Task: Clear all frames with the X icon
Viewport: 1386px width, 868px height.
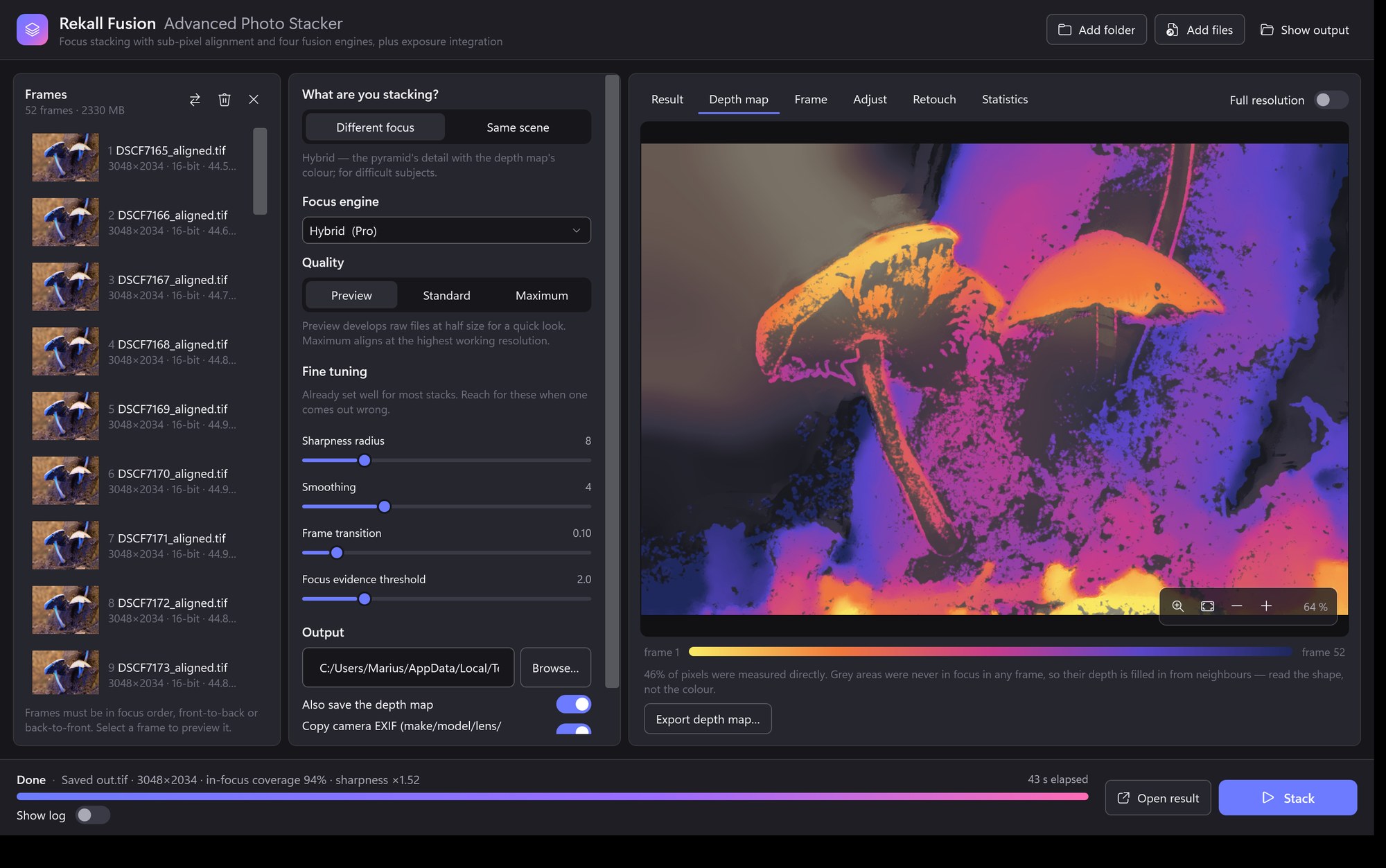Action: pyautogui.click(x=254, y=100)
